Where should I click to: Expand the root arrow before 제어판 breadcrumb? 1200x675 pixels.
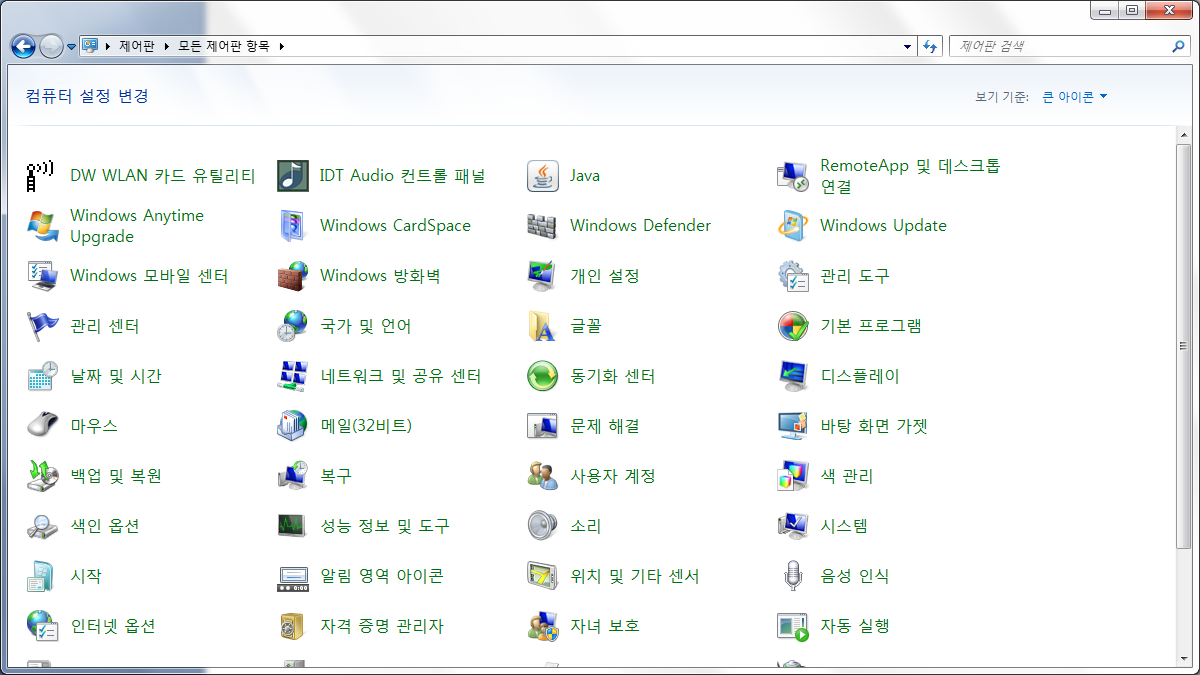pyautogui.click(x=108, y=46)
